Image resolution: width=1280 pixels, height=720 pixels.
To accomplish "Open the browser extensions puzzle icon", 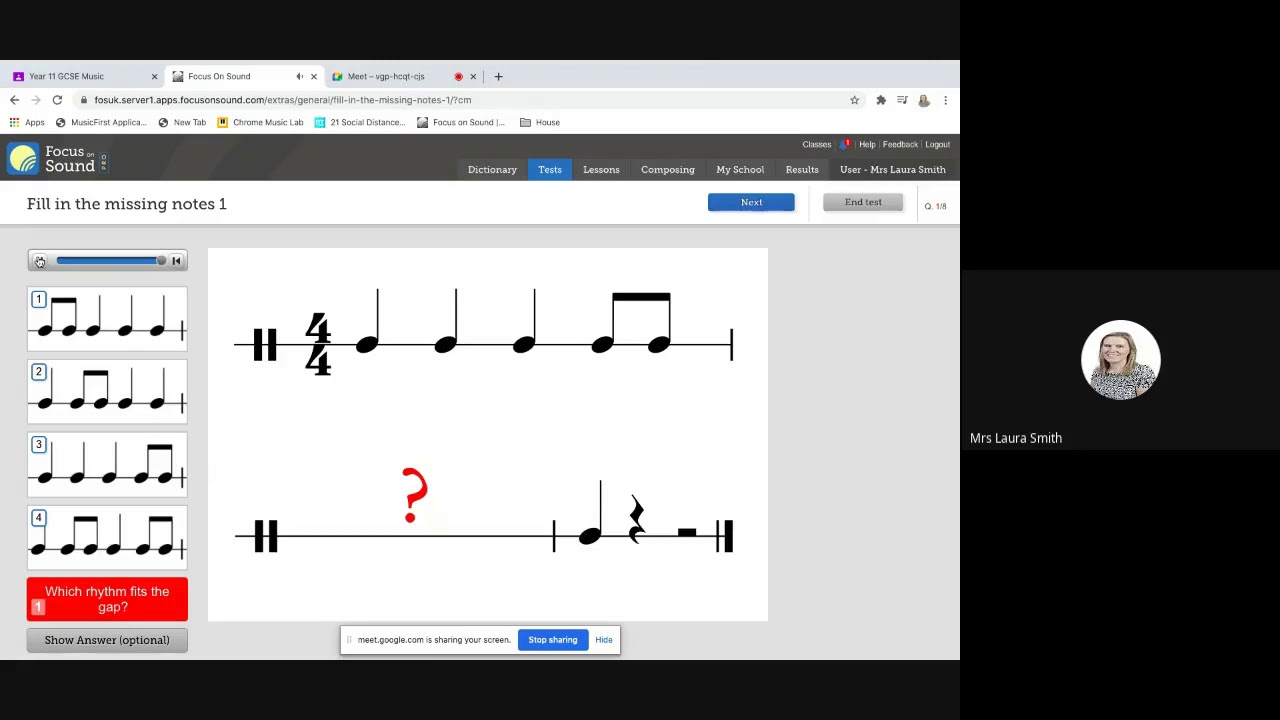I will click(x=881, y=100).
